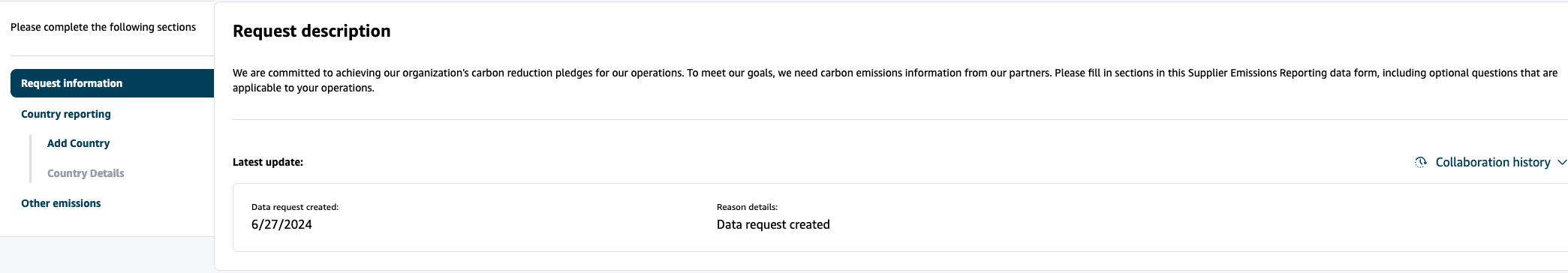Click the Latest update label
Viewport: 1568px width, 273px height.
point(268,162)
